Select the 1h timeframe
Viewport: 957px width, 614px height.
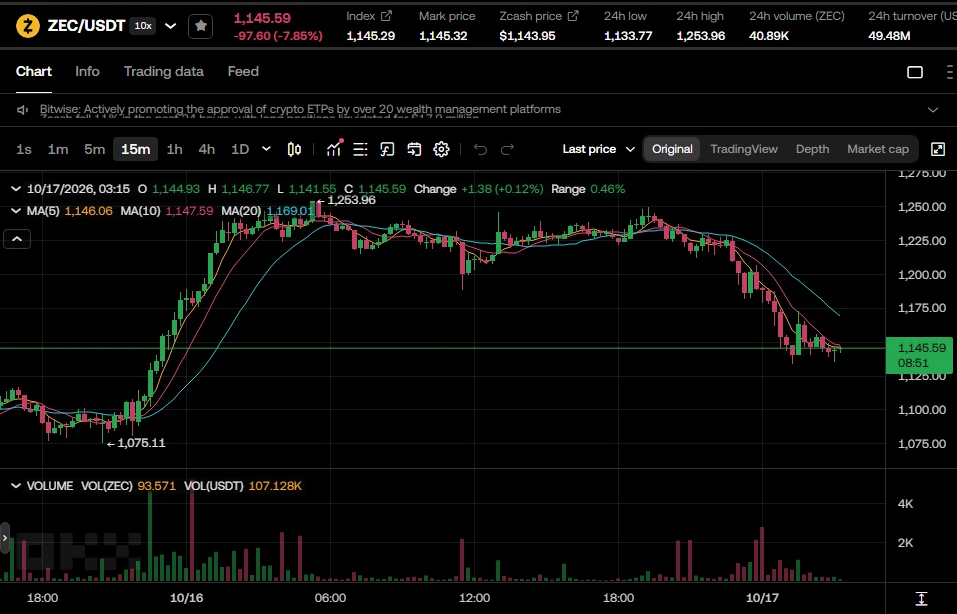[175, 149]
